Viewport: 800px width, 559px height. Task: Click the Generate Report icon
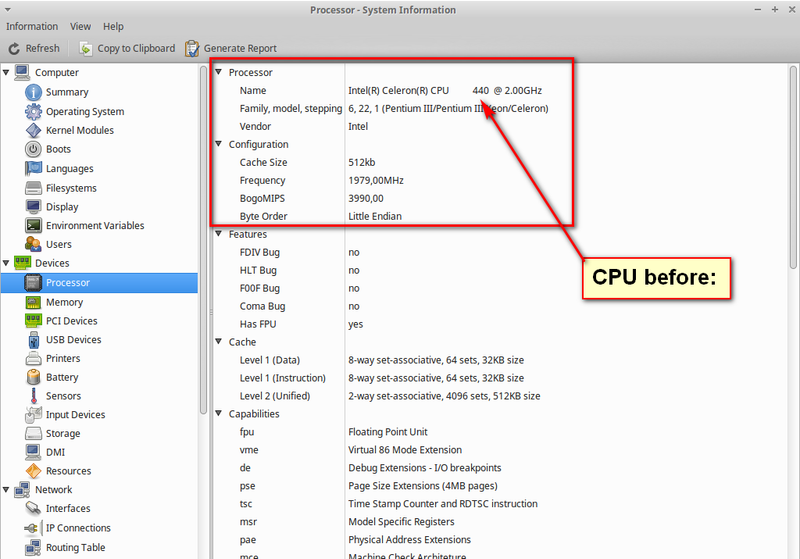point(192,48)
